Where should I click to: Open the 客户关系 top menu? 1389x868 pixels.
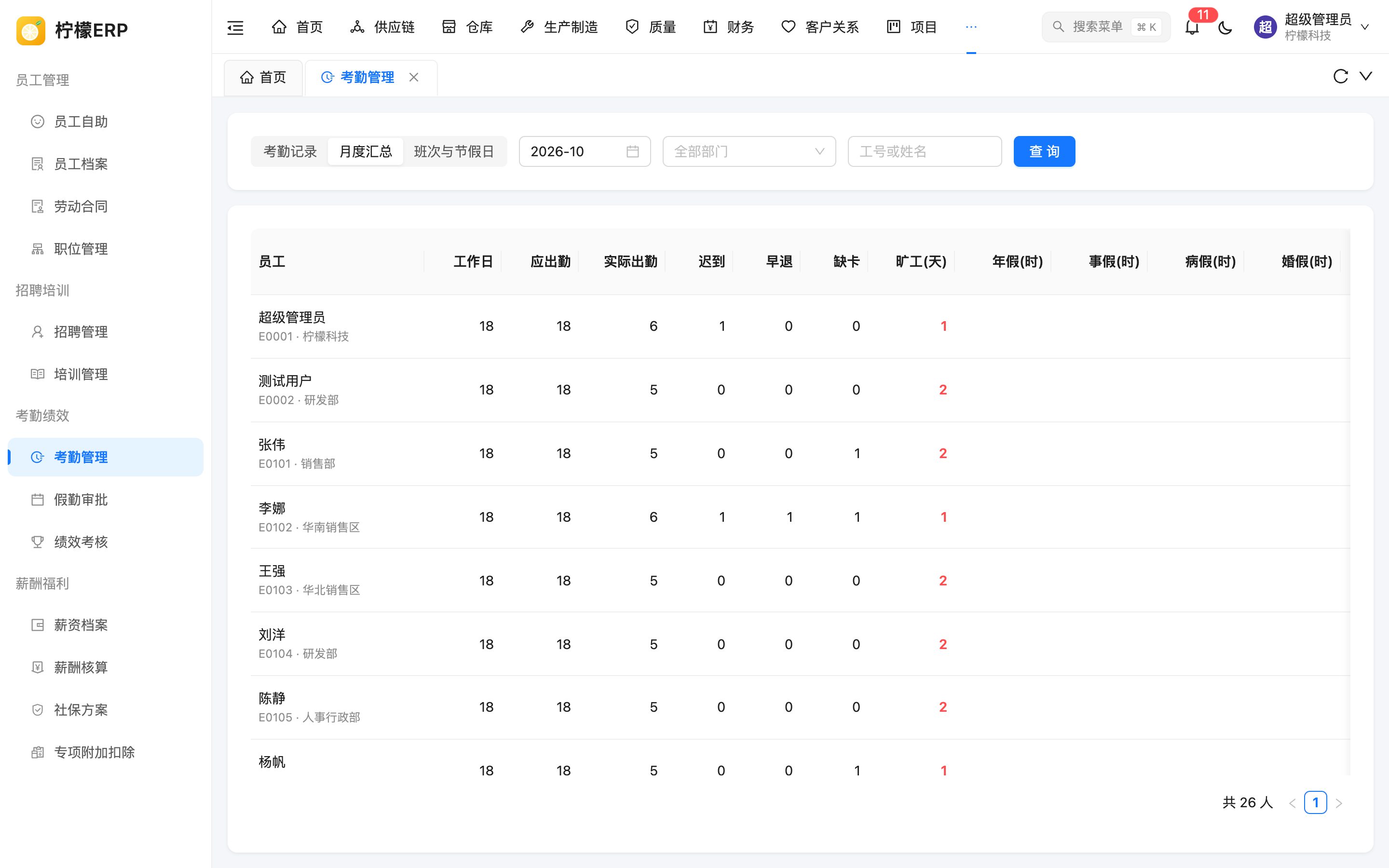pyautogui.click(x=819, y=27)
